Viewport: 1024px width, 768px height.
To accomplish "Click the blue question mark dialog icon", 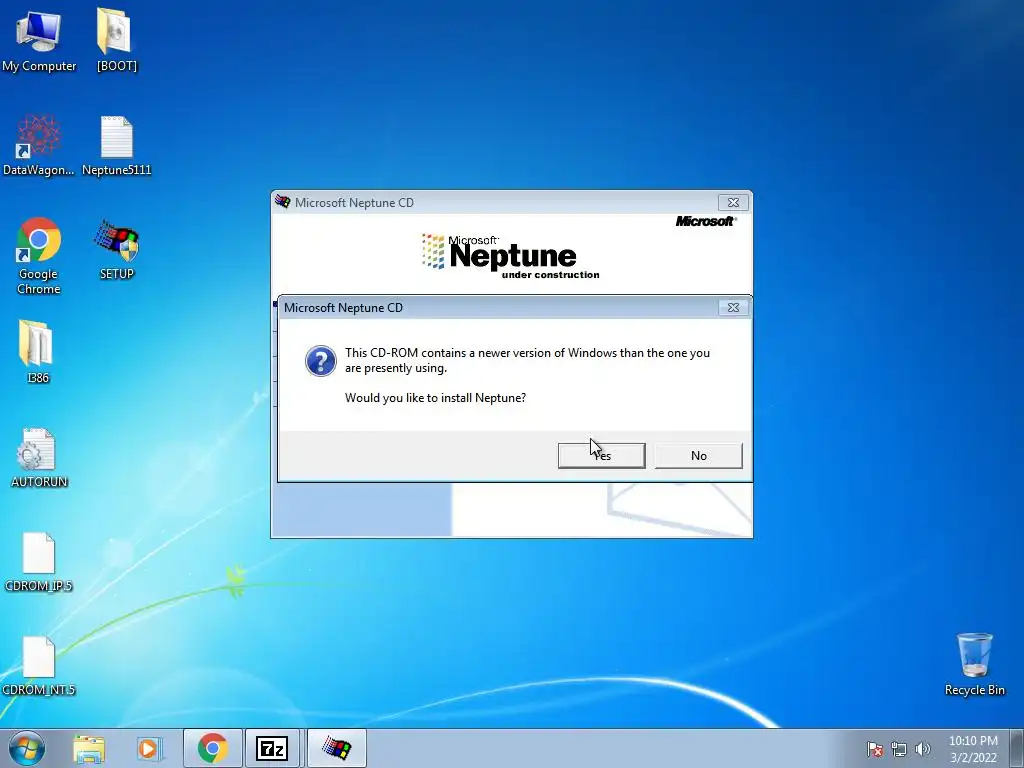I will pos(321,361).
